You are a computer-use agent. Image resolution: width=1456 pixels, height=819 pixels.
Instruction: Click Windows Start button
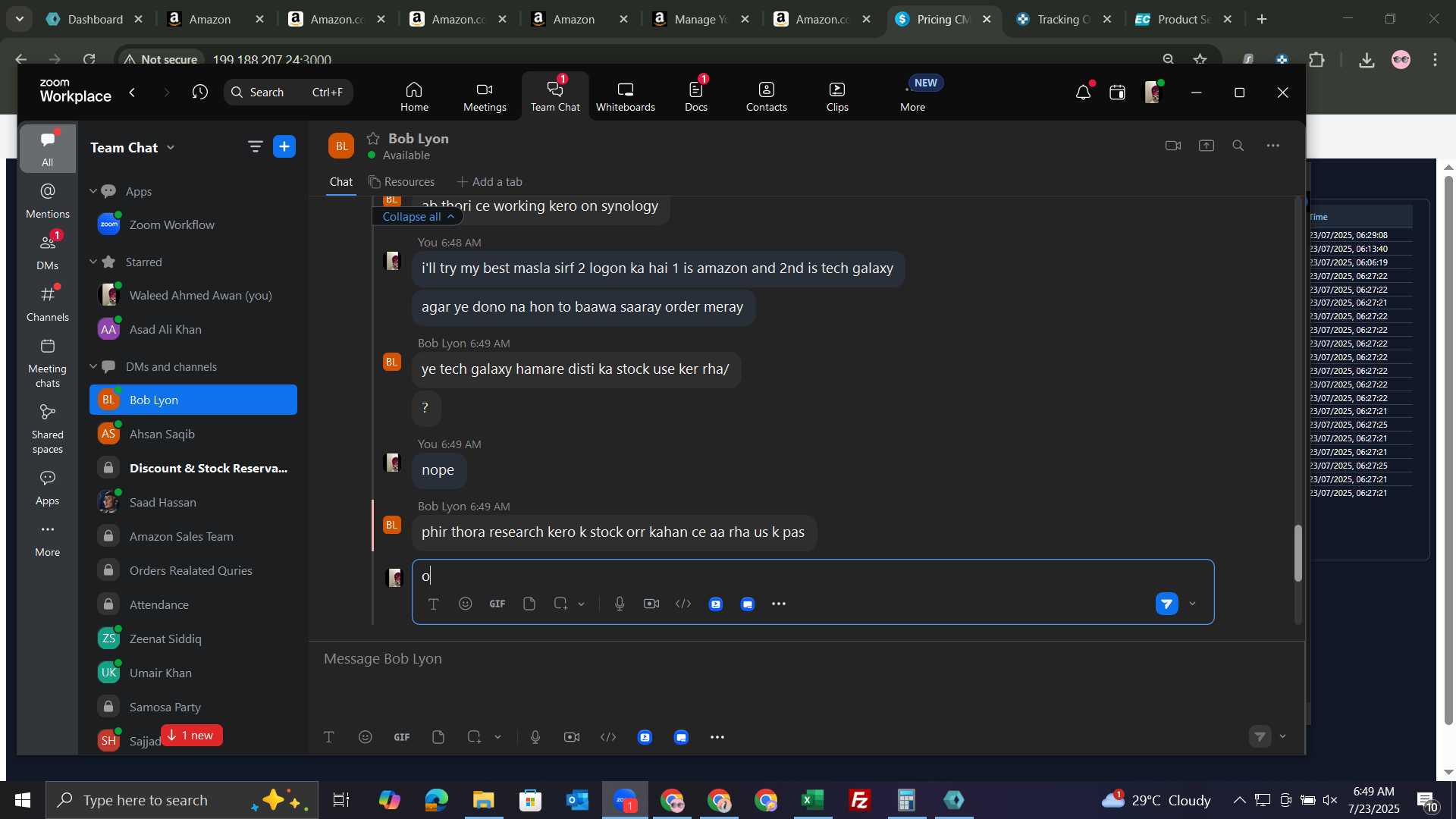22,800
